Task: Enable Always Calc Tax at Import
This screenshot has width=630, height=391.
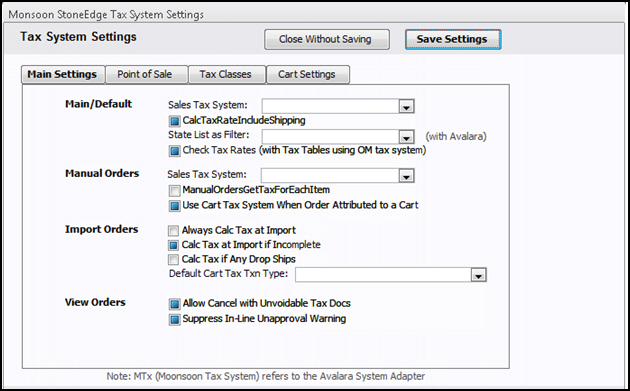Action: coord(173,231)
